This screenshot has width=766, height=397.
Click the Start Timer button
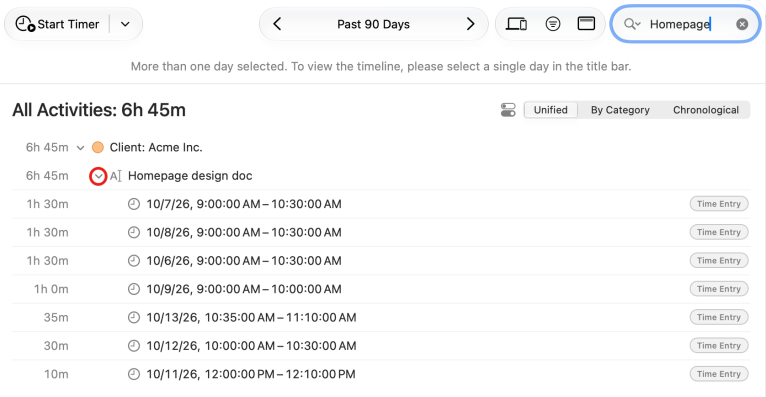[x=57, y=24]
